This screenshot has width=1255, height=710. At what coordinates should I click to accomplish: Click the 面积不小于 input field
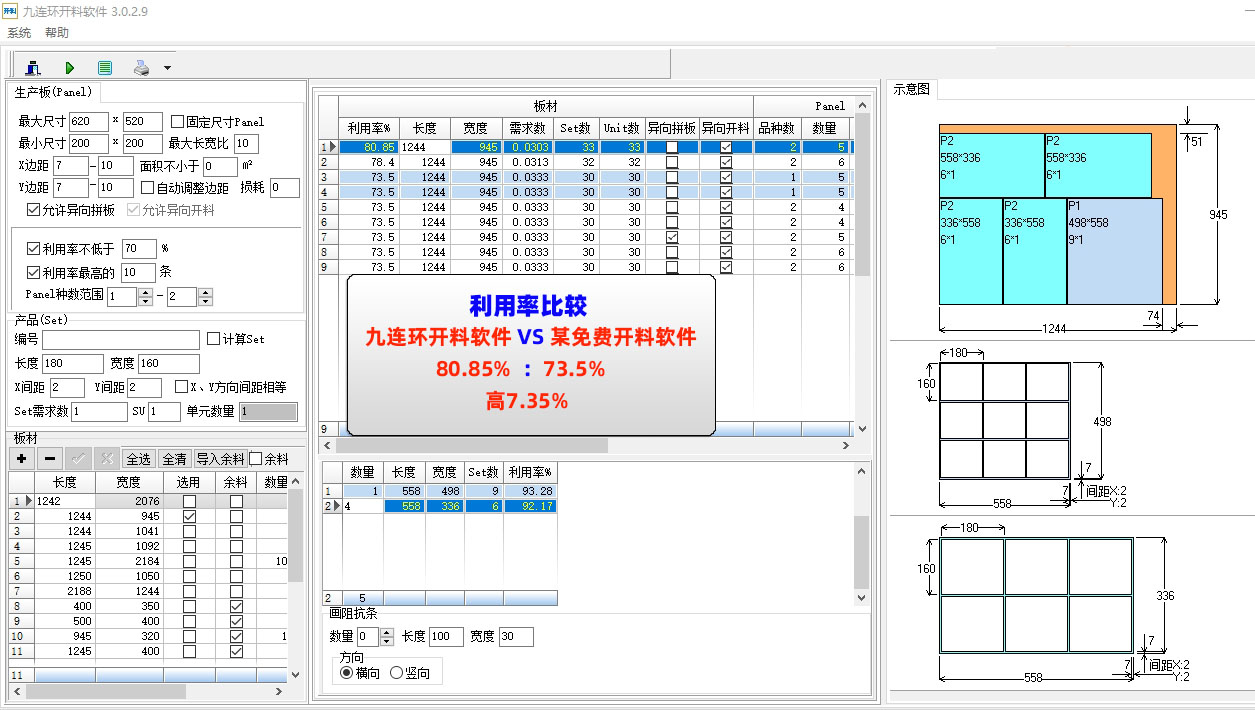coord(220,166)
